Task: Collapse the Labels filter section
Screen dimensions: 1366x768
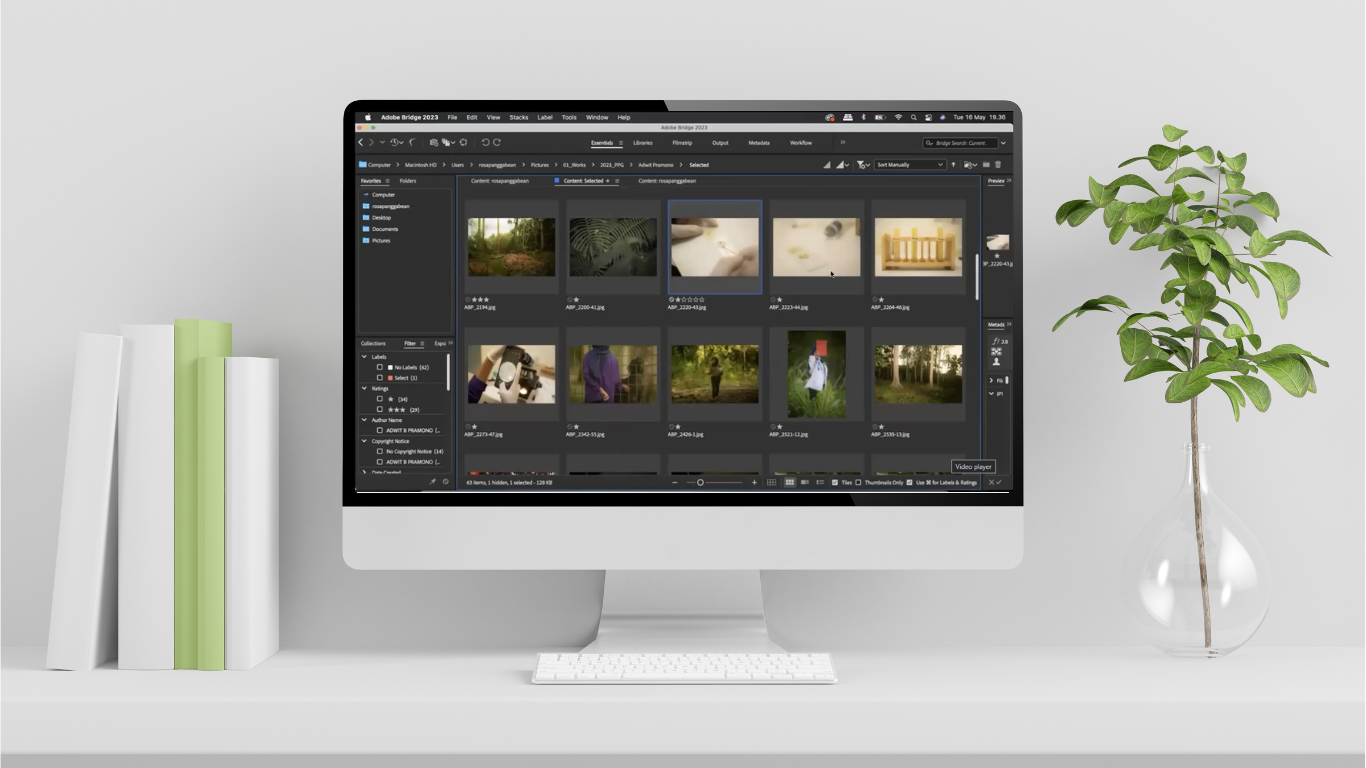Action: tap(364, 357)
